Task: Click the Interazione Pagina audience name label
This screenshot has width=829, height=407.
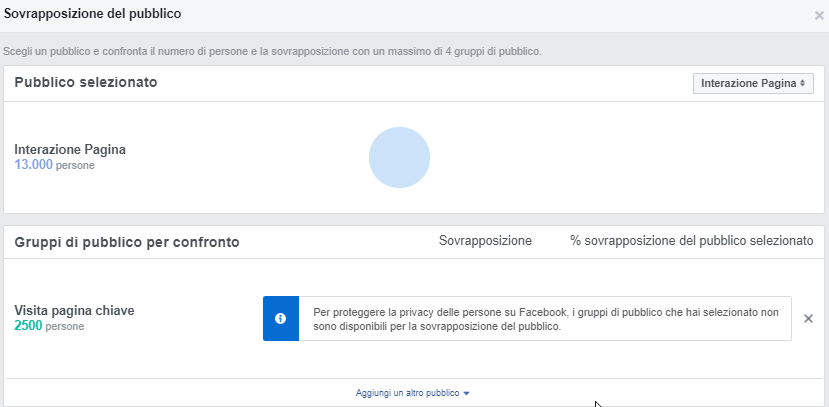Action: click(x=70, y=149)
